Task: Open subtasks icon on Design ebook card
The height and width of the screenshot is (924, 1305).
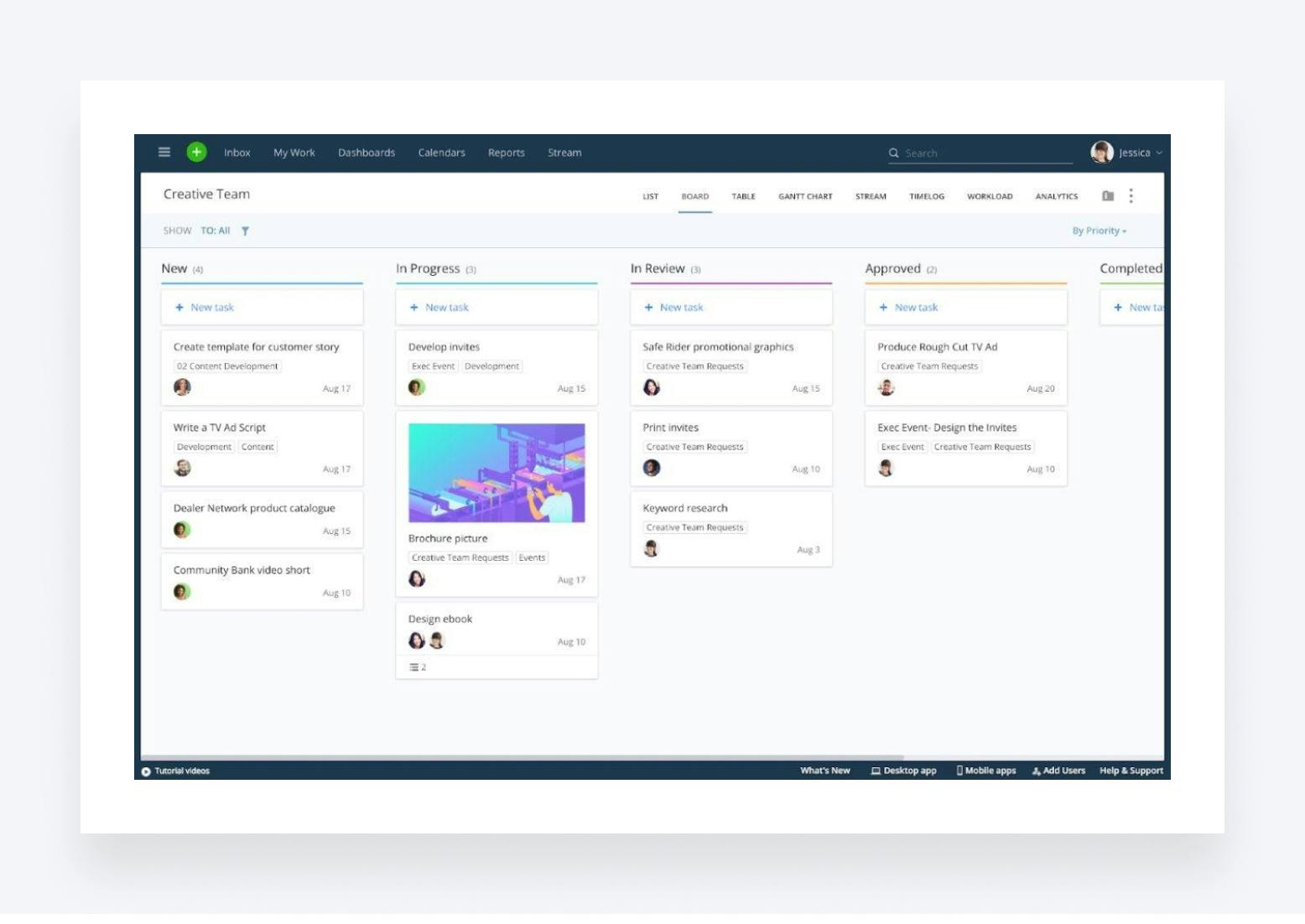Action: (413, 667)
